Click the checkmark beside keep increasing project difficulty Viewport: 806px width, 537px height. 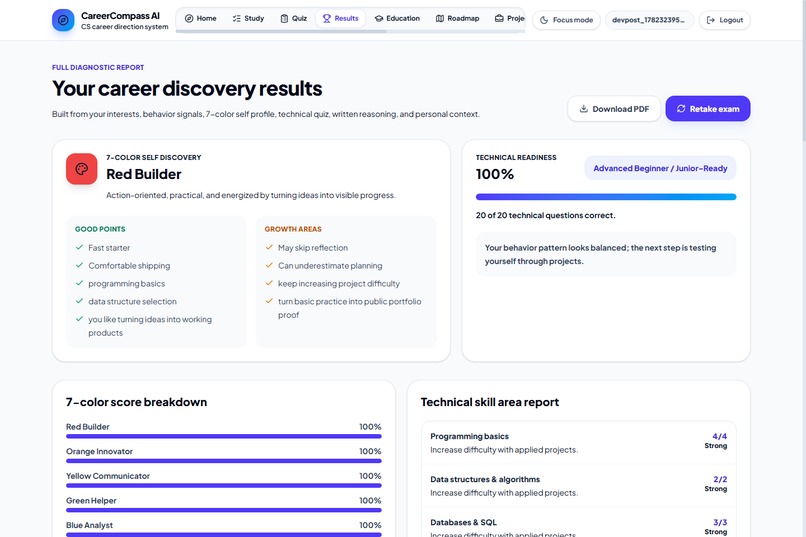click(269, 283)
